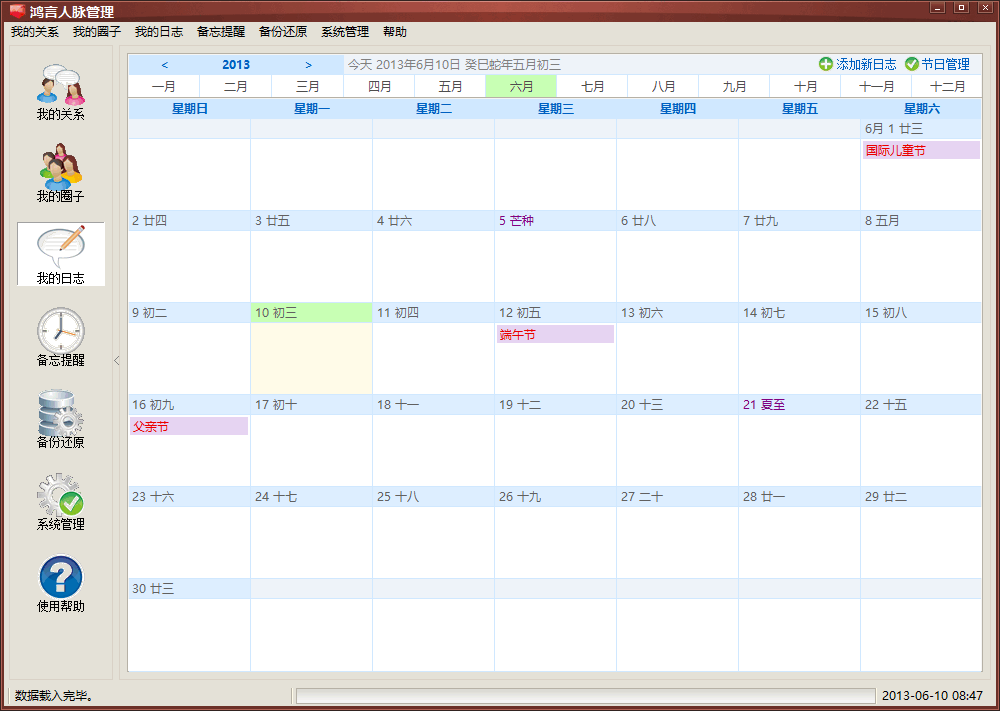Open 我的关系 menu

click(x=34, y=32)
